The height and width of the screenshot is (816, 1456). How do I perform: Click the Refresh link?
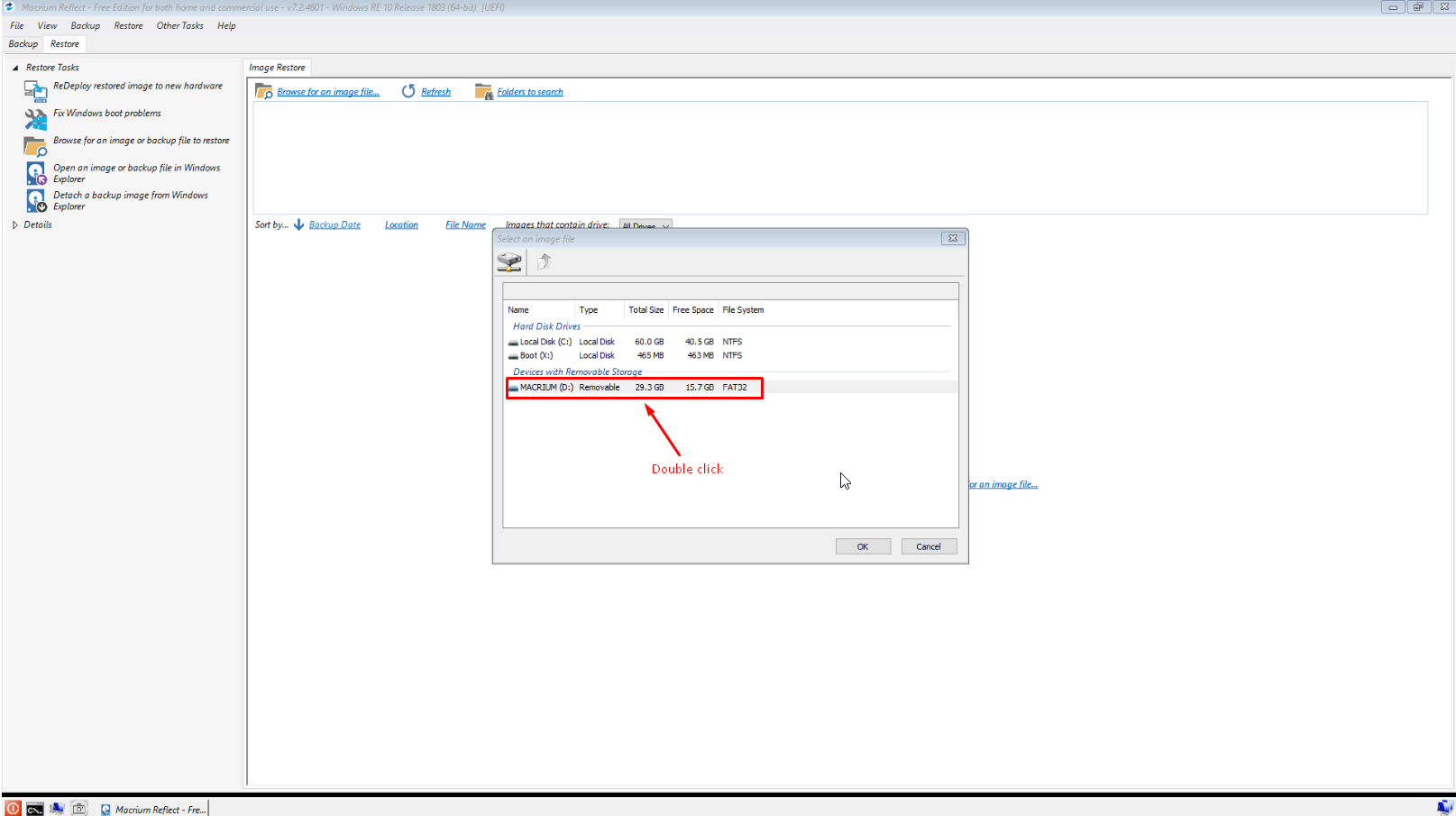(x=435, y=92)
